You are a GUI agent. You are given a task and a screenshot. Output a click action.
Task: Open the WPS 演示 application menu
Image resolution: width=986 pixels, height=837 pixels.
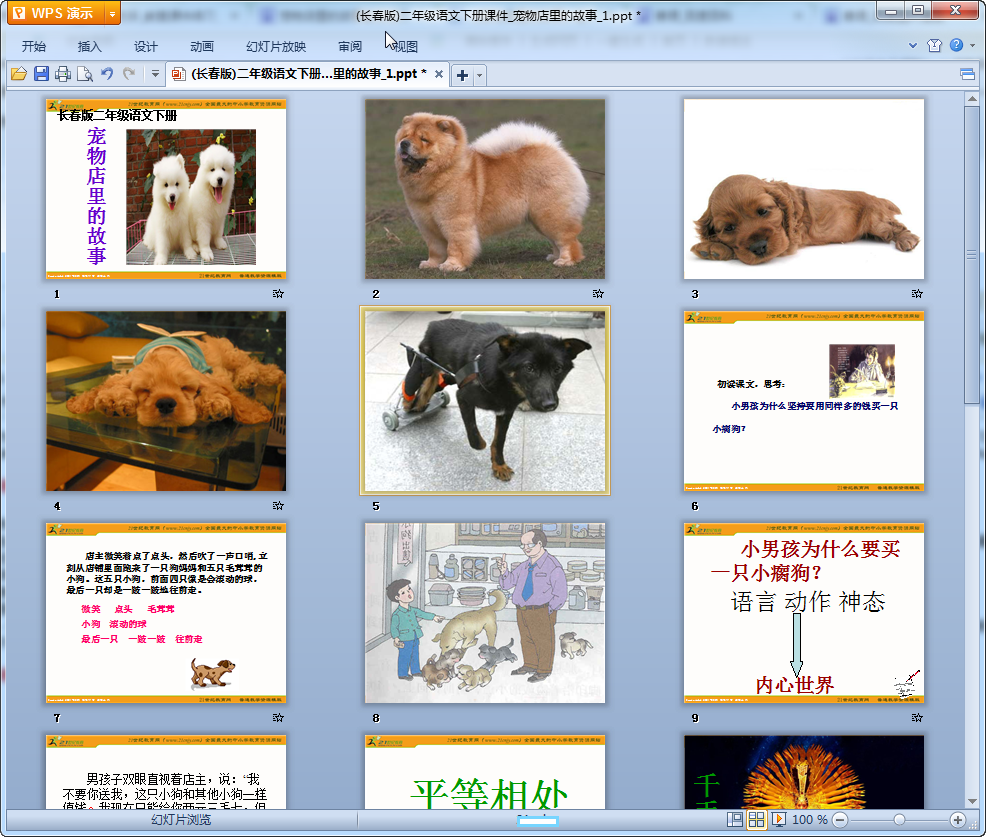[55, 13]
